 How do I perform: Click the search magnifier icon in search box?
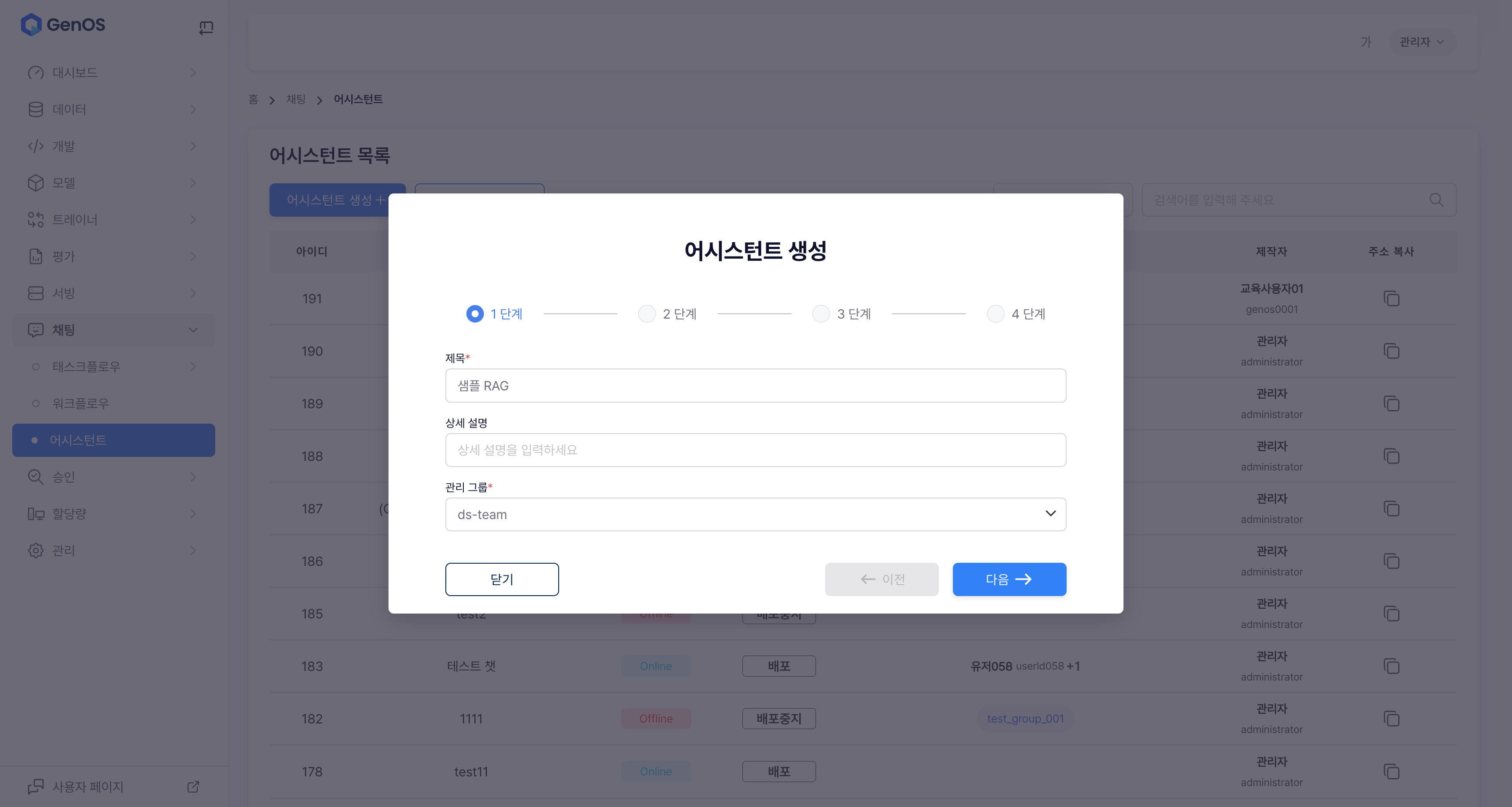(1436, 200)
